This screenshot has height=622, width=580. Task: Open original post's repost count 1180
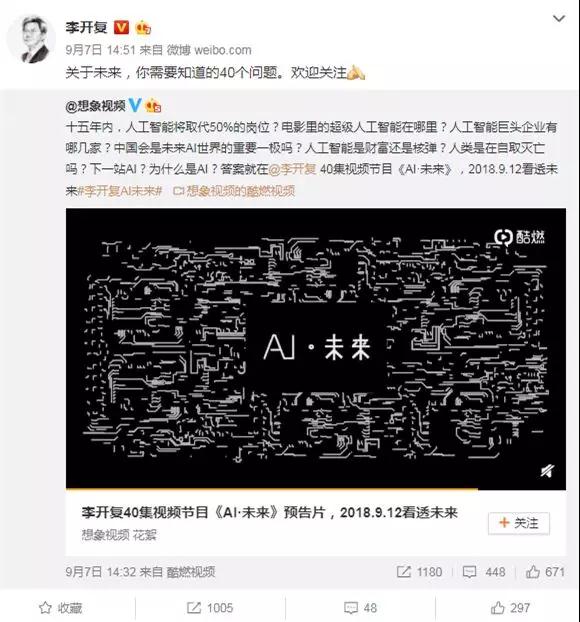tap(419, 572)
